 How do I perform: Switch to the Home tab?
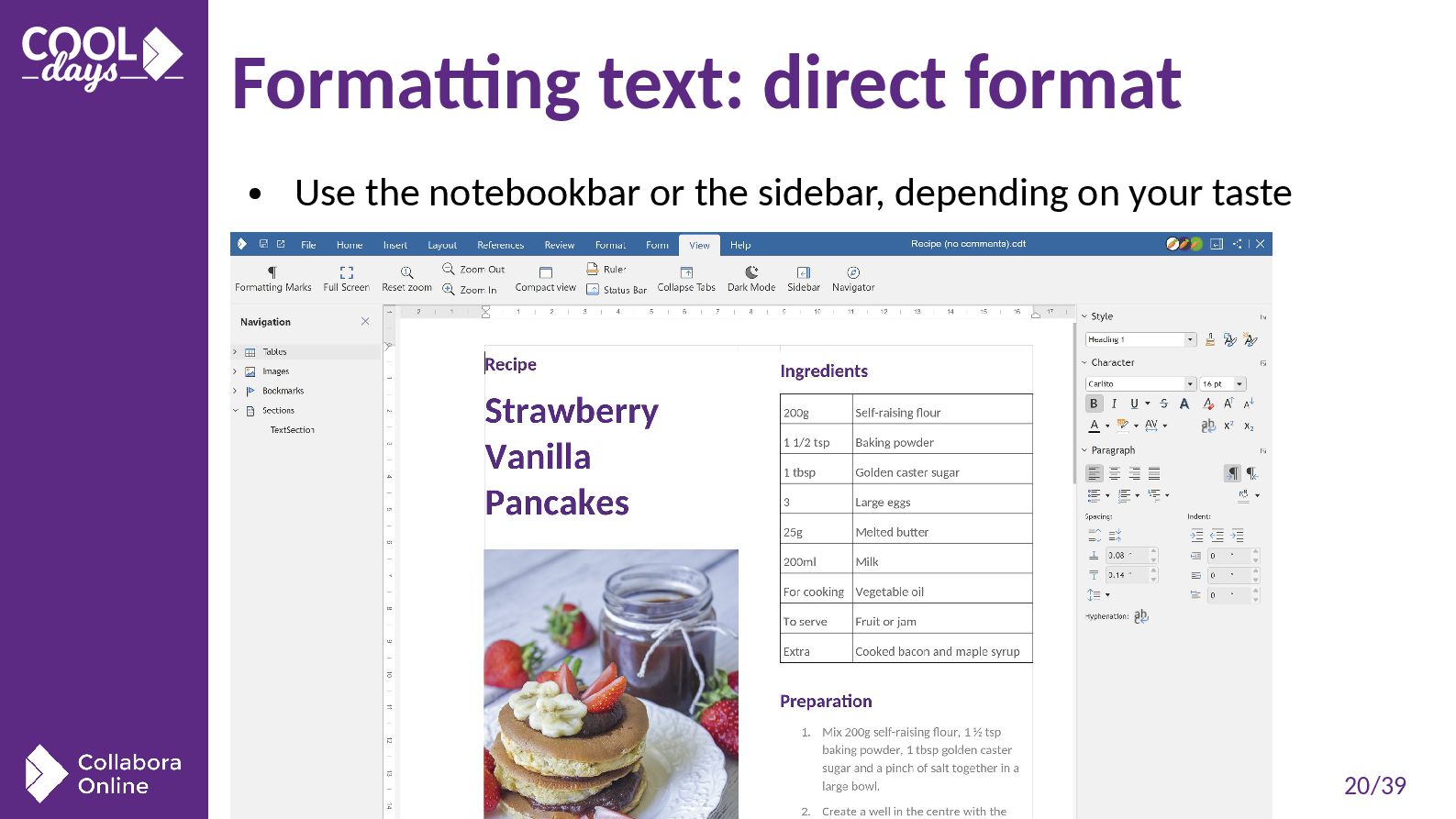350,245
